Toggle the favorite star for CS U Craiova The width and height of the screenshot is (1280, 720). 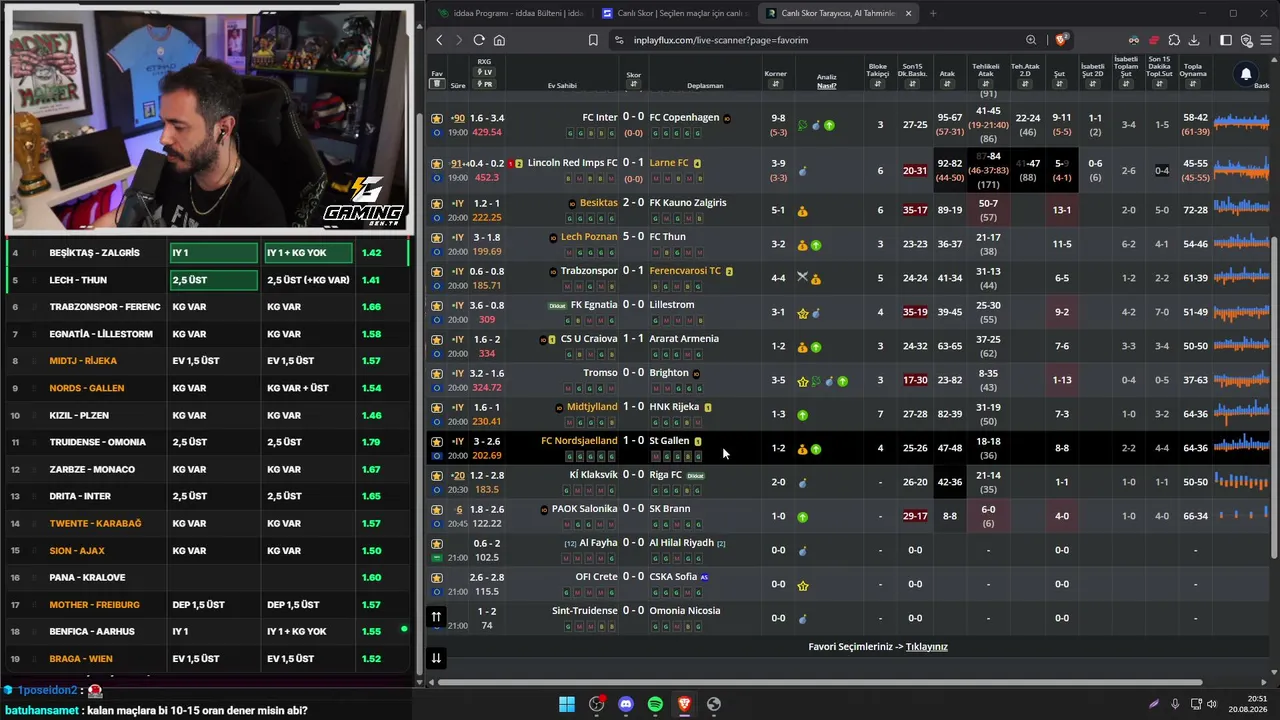(x=437, y=339)
